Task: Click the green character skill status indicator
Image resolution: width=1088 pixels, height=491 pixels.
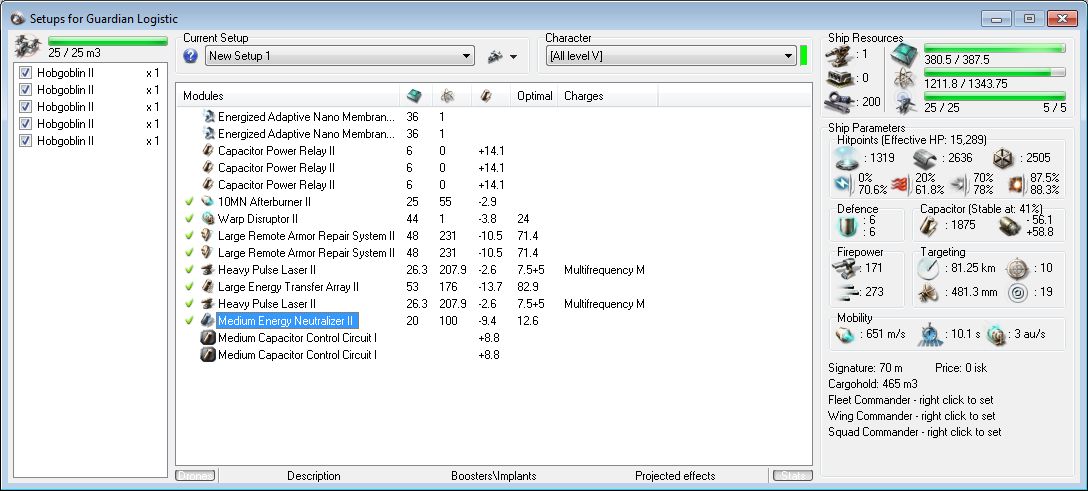Action: point(804,55)
